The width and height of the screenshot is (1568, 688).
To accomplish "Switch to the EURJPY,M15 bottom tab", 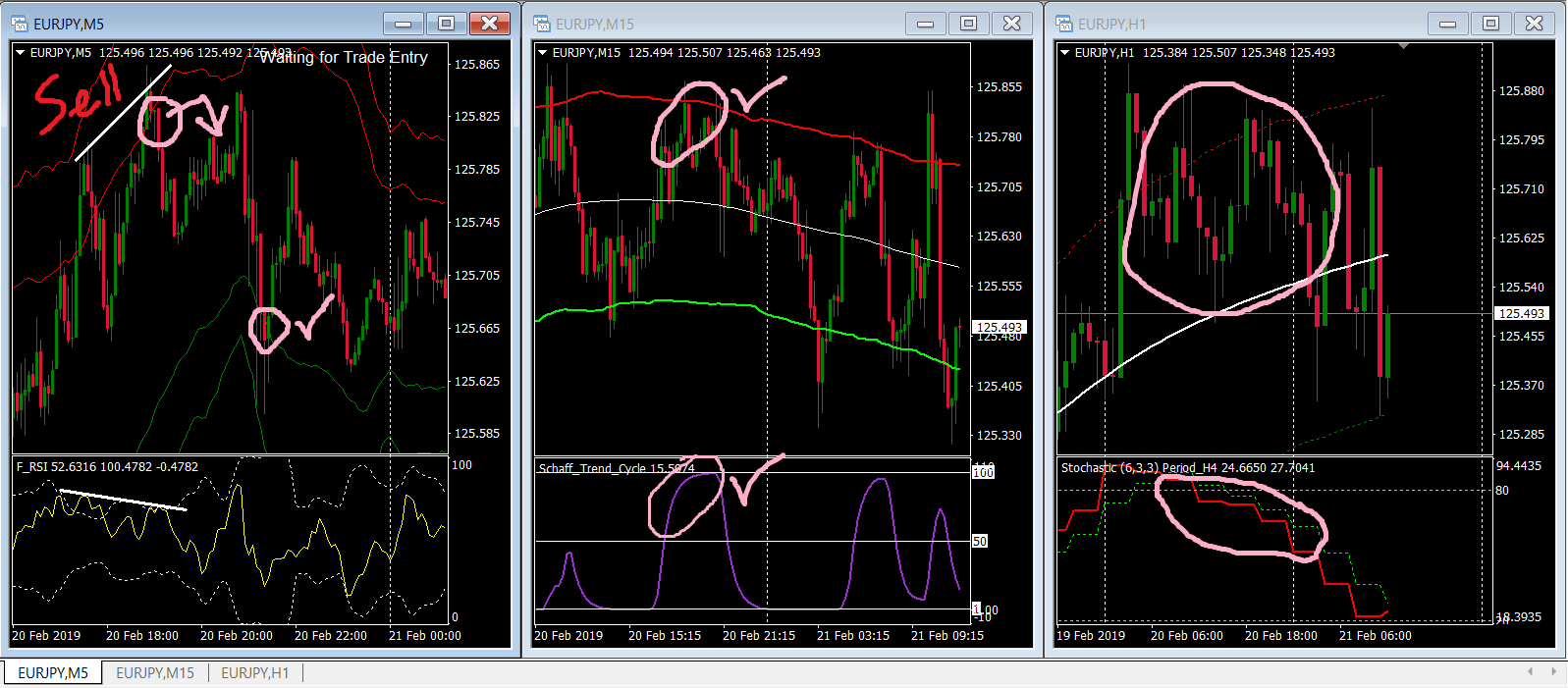I will 155,672.
